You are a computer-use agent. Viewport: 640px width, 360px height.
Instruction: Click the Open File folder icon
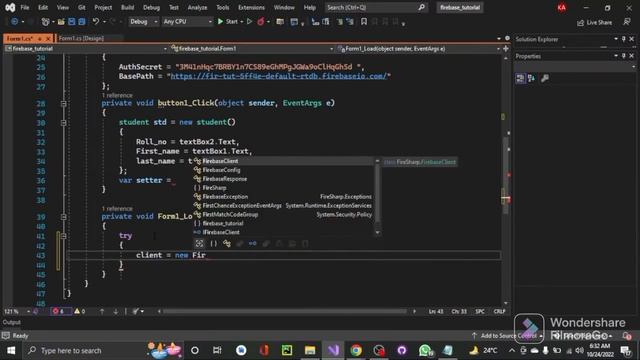pos(61,22)
